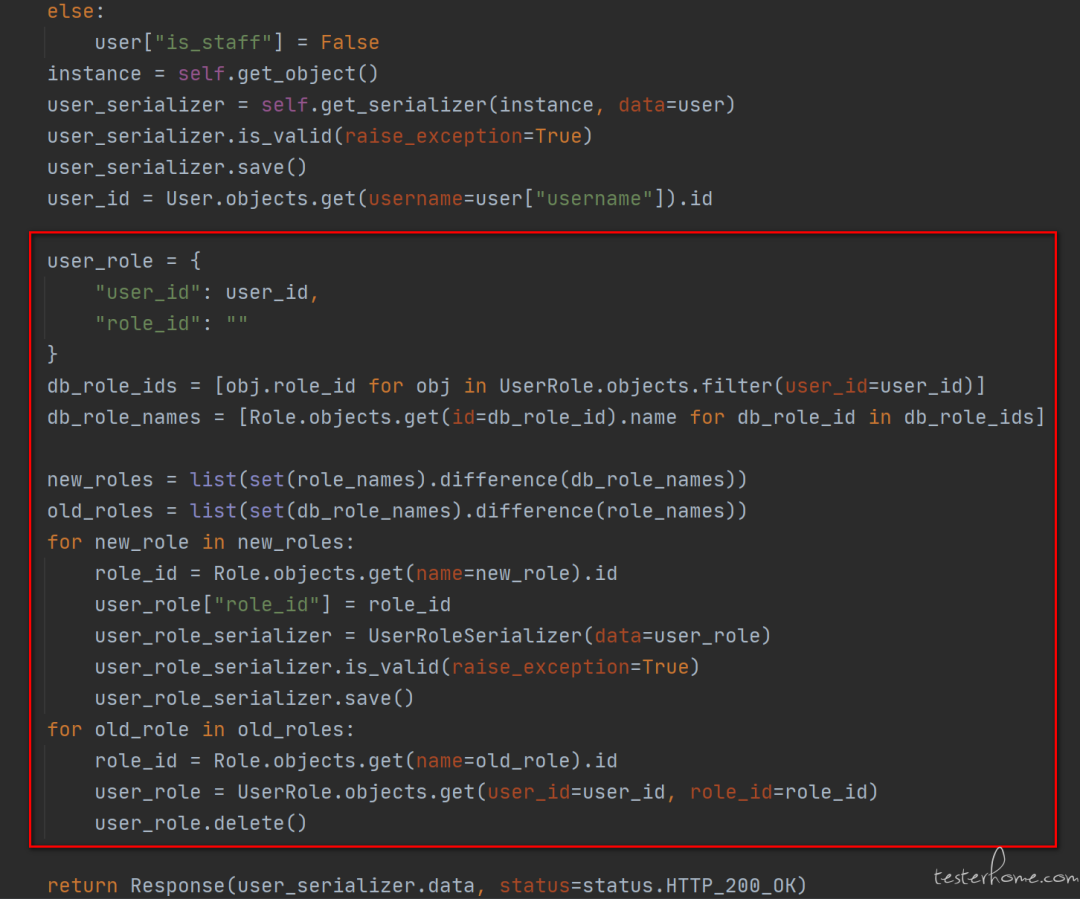This screenshot has height=899, width=1080.
Task: Click the line 'user_role_serializer.save()'
Action: [x=254, y=699]
